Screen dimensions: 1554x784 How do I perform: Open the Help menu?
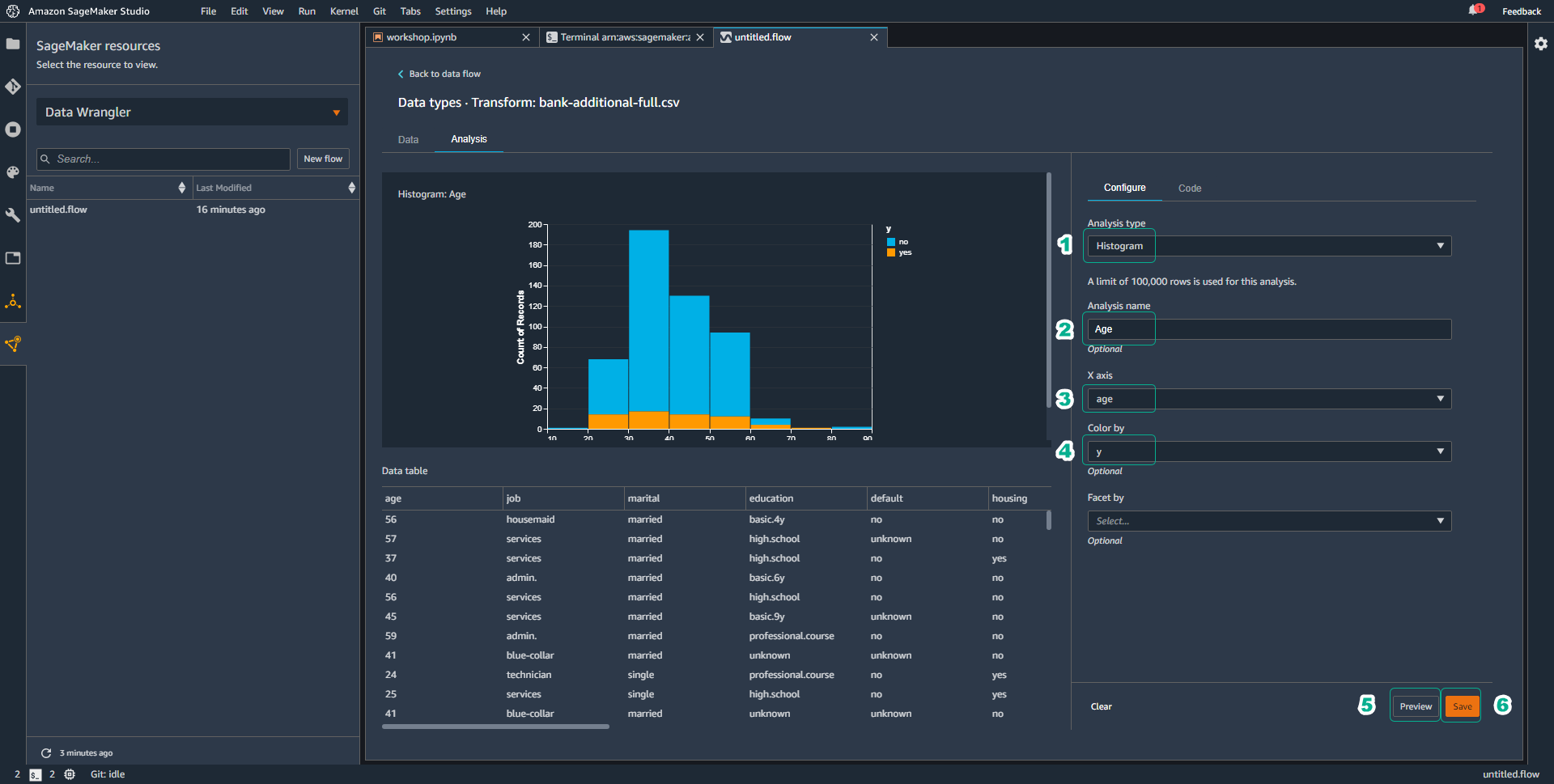(496, 11)
